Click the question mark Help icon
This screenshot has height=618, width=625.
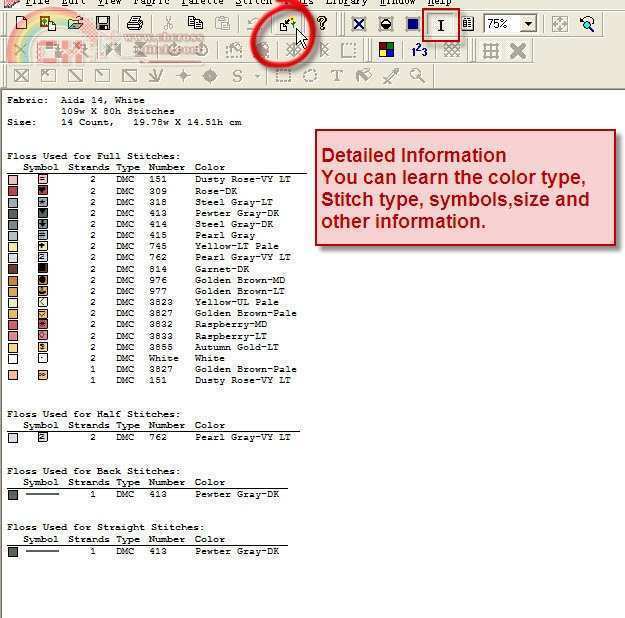[x=322, y=23]
